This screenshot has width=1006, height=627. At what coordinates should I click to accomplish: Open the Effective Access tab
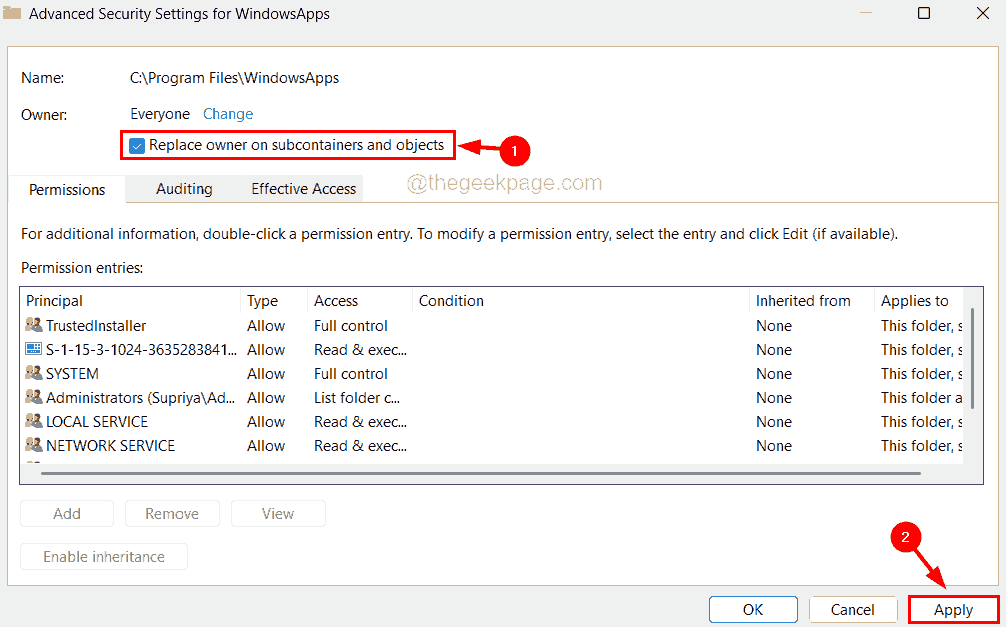pyautogui.click(x=303, y=188)
